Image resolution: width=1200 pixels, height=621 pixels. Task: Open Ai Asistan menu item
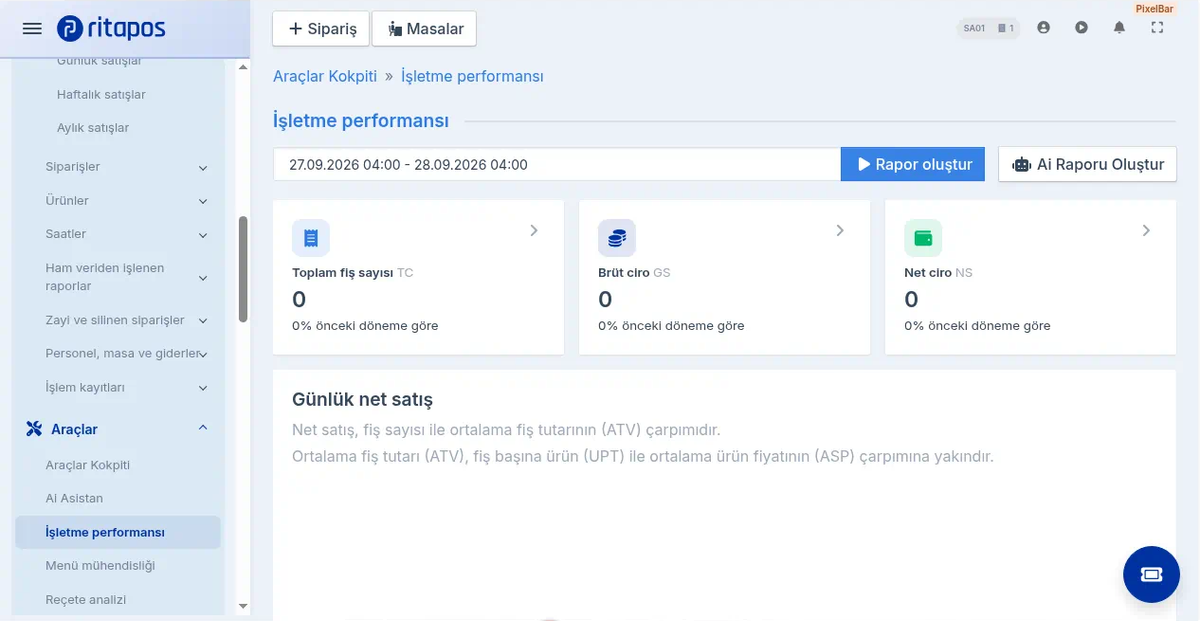74,498
